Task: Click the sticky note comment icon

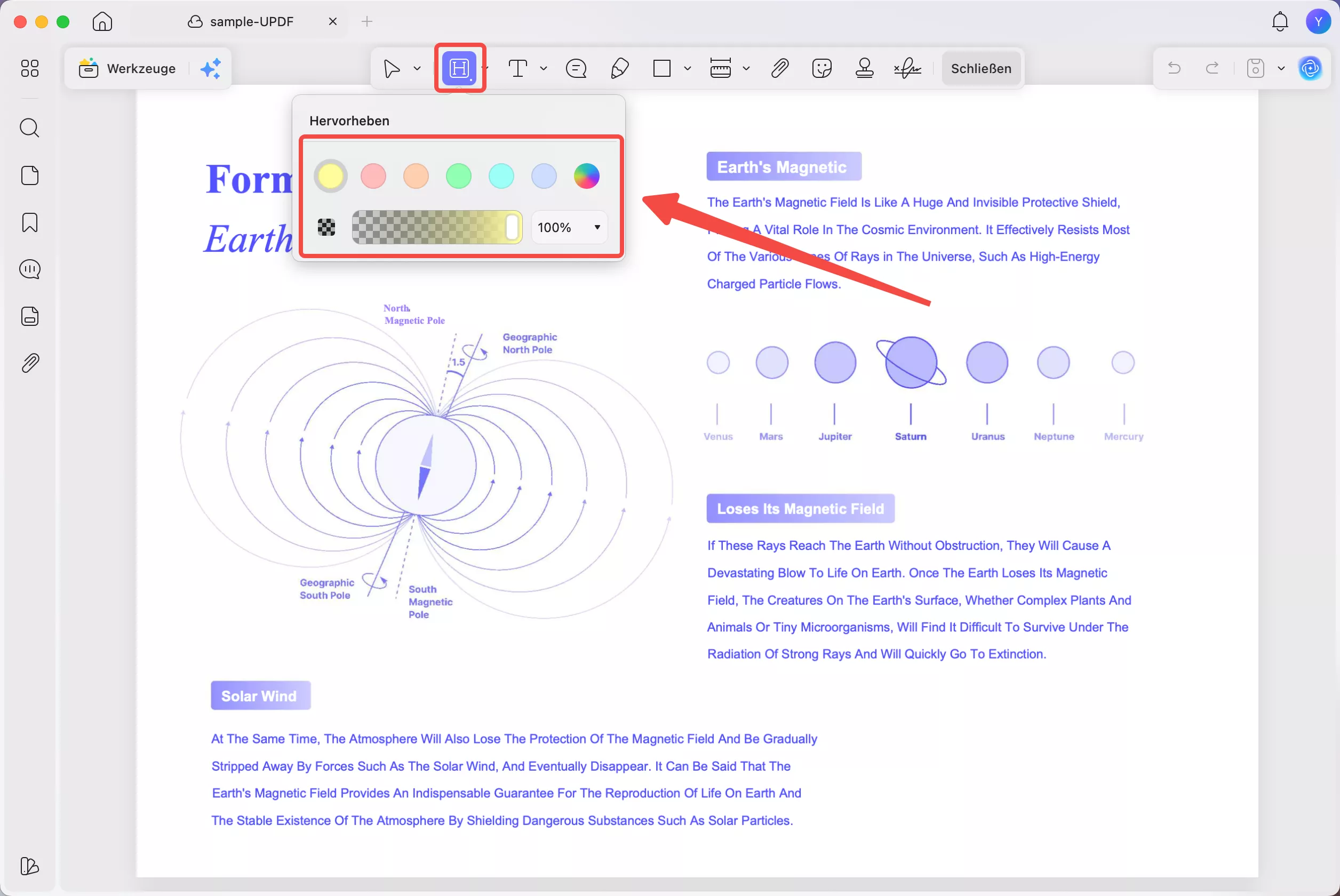Action: [x=576, y=68]
